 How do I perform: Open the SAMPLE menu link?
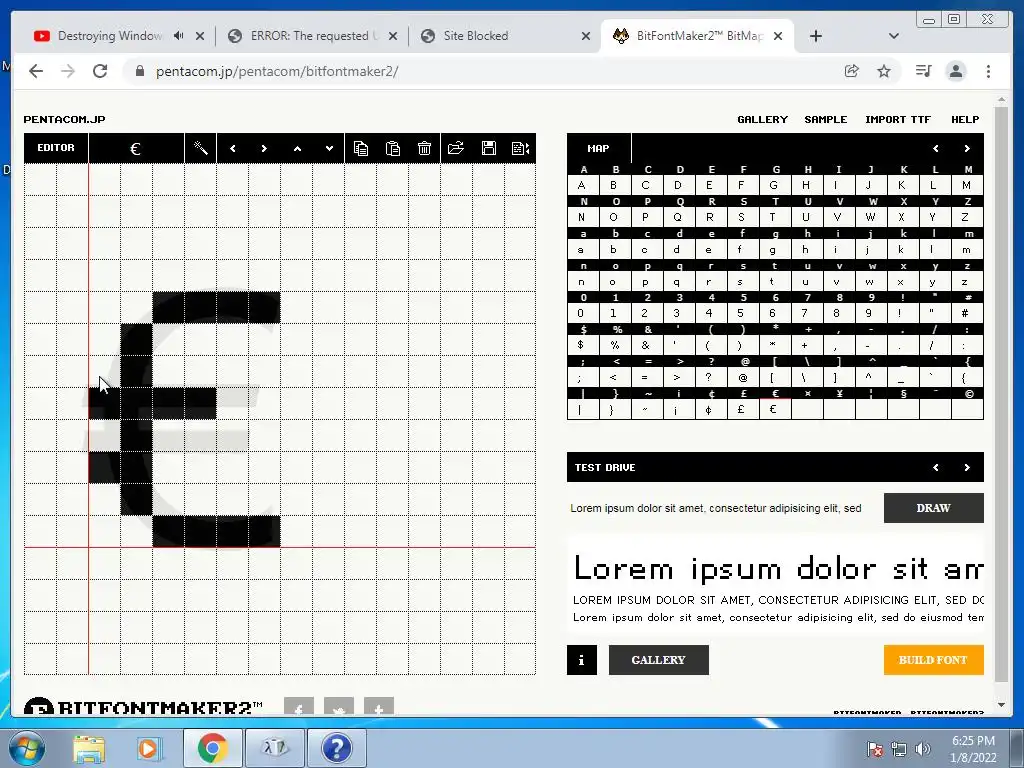pyautogui.click(x=825, y=120)
